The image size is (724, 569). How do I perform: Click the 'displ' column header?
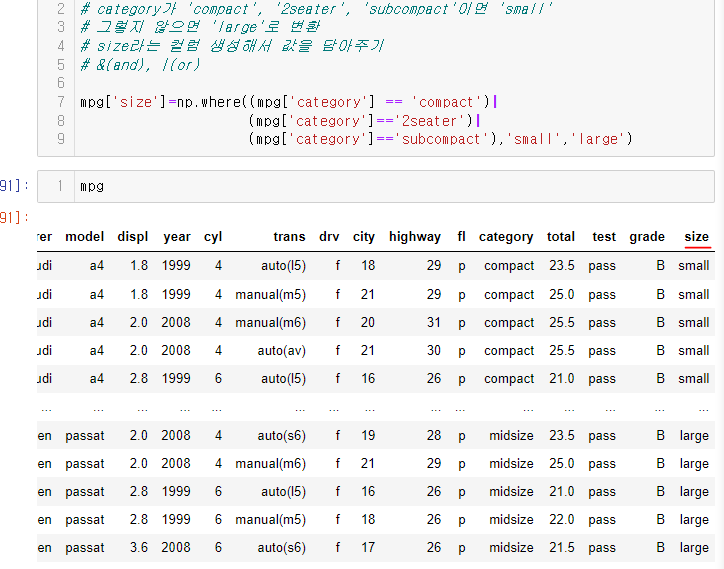[133, 237]
